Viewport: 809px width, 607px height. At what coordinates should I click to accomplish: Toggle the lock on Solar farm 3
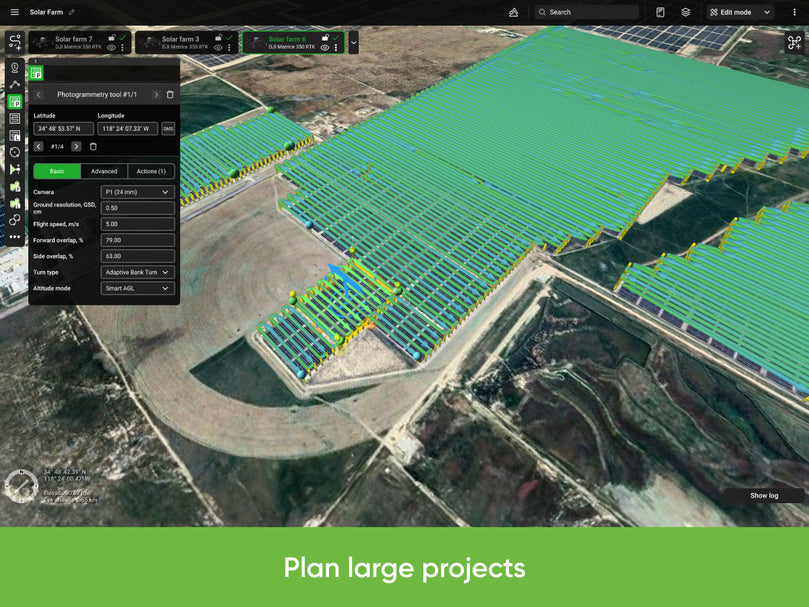click(219, 37)
